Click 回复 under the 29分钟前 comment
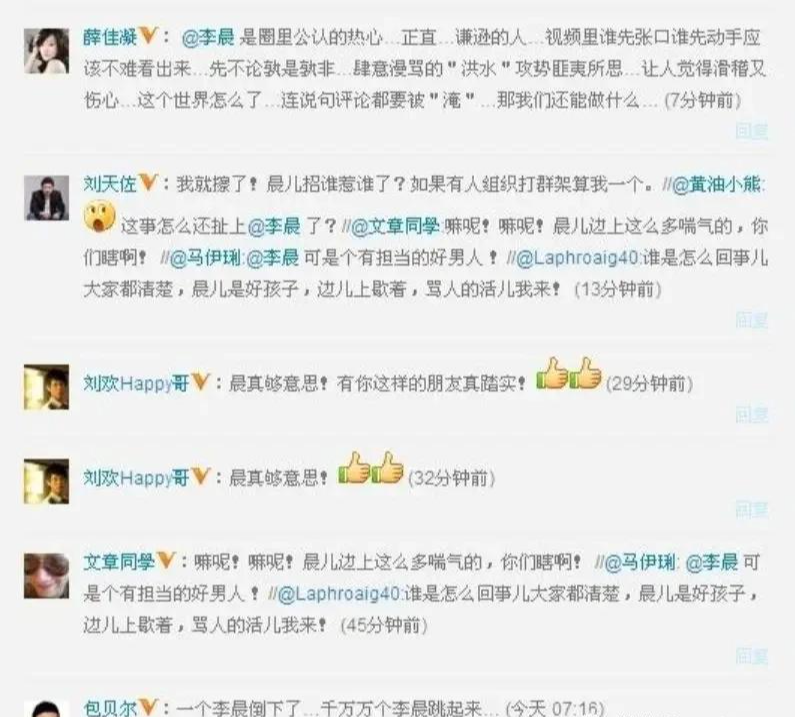This screenshot has width=795, height=717. (x=751, y=414)
